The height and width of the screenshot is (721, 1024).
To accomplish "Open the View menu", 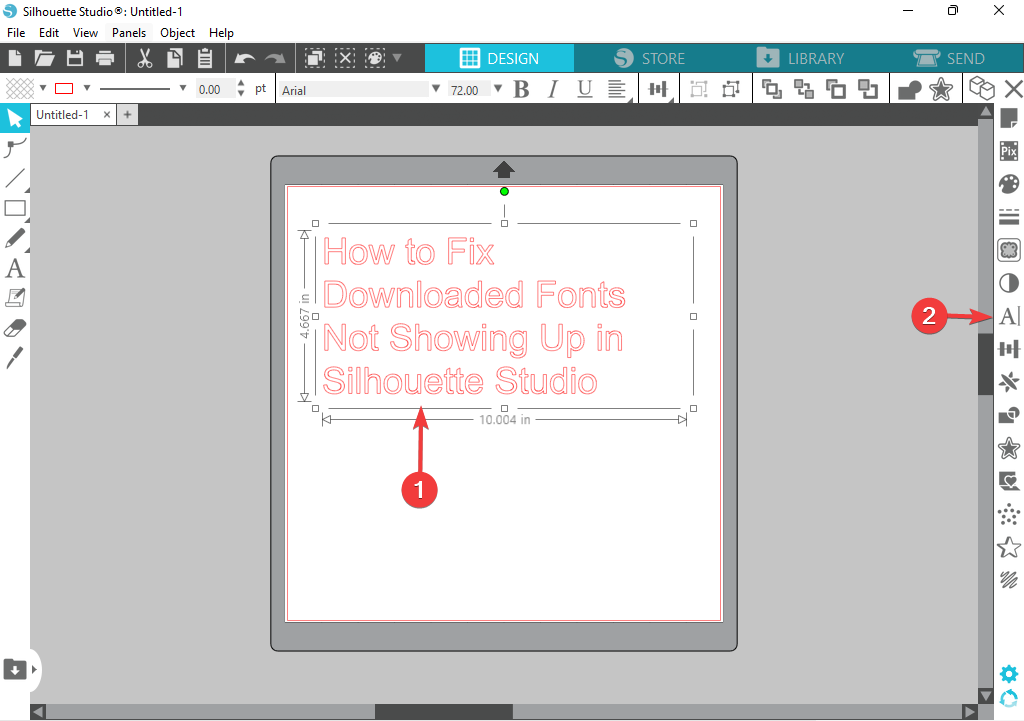I will point(85,33).
